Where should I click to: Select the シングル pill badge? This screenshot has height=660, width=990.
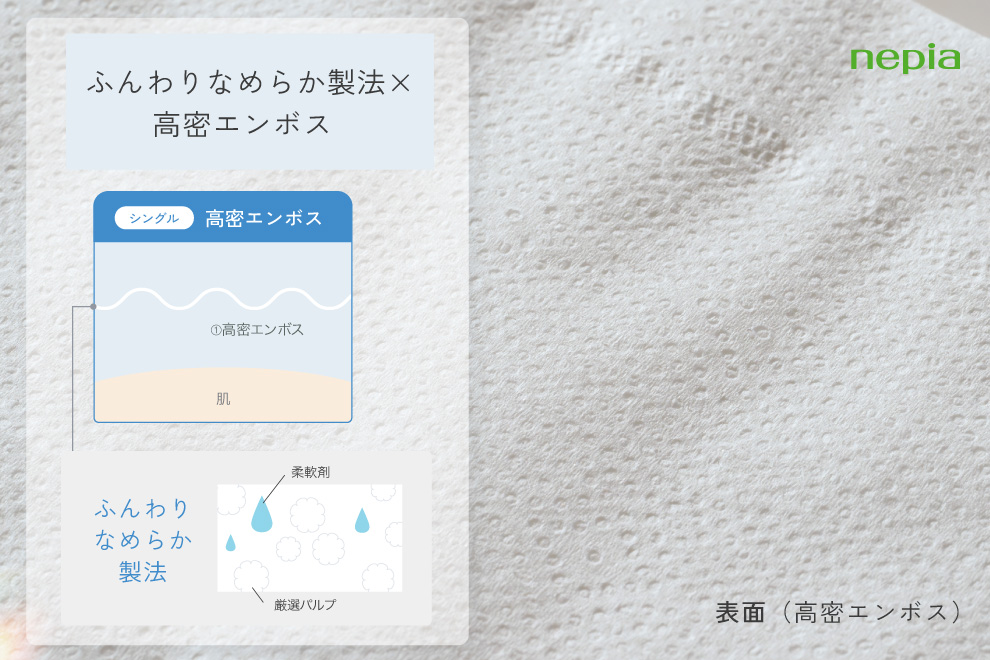coord(154,218)
